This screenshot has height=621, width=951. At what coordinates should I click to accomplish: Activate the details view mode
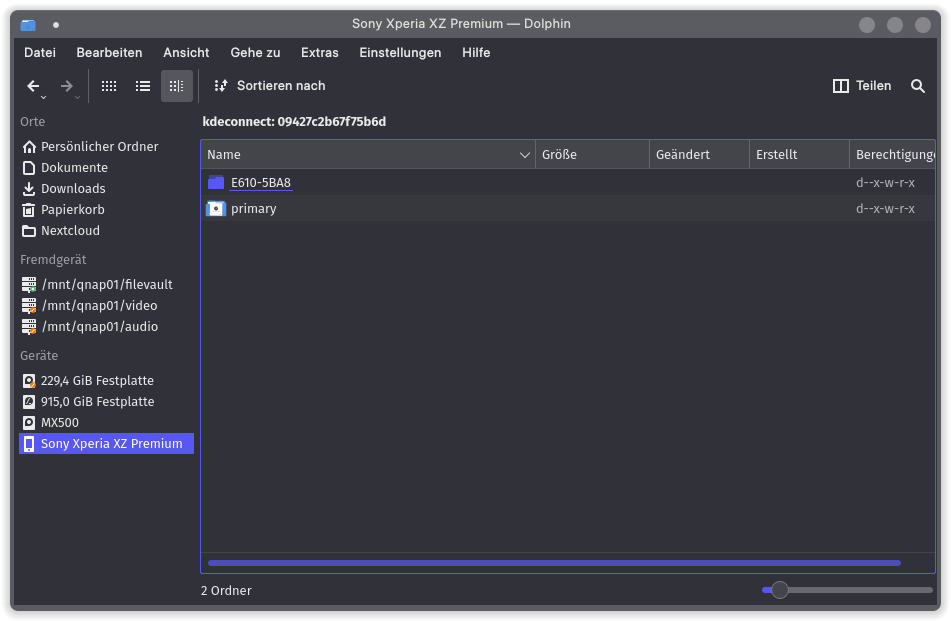click(177, 86)
